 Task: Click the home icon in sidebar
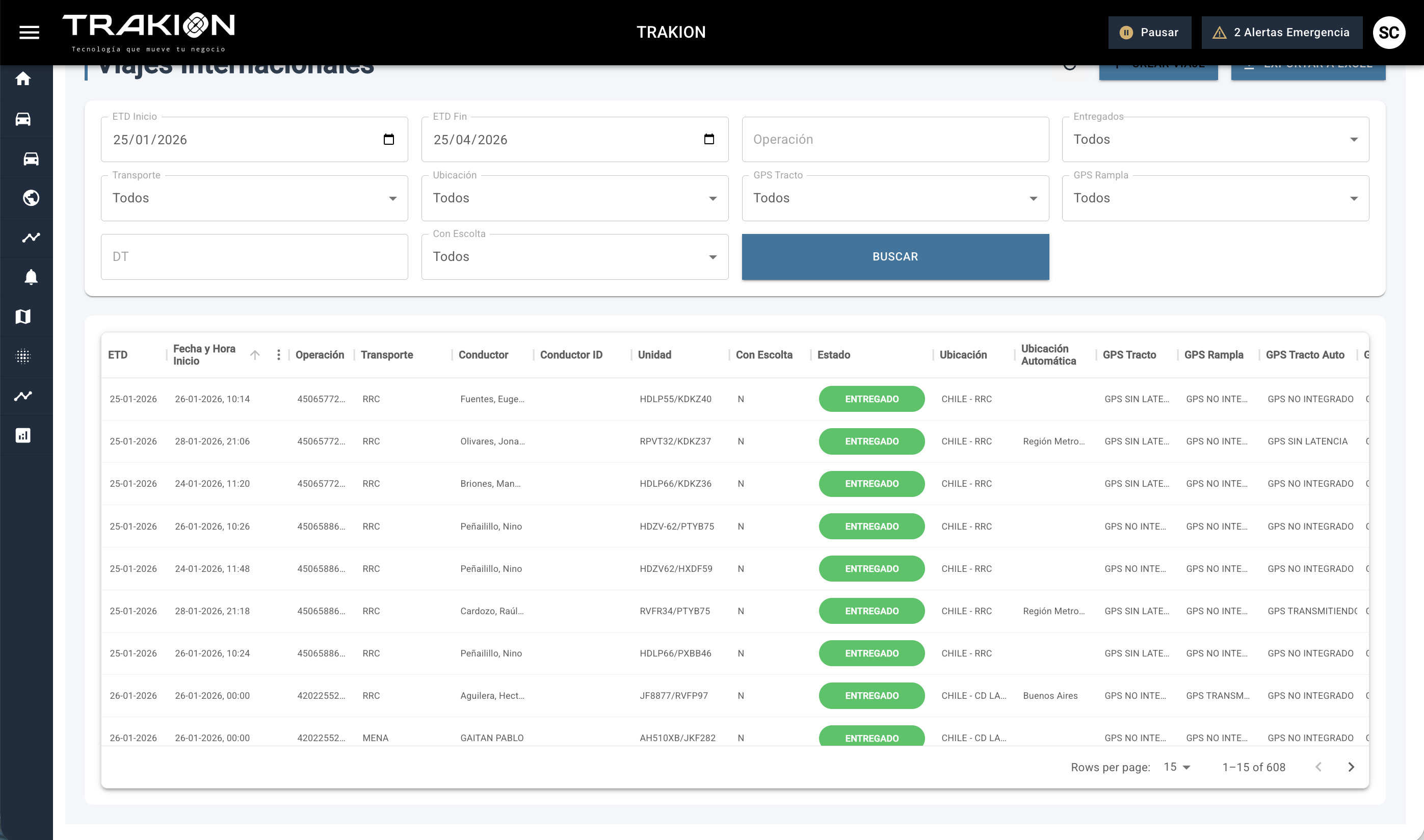[x=23, y=78]
